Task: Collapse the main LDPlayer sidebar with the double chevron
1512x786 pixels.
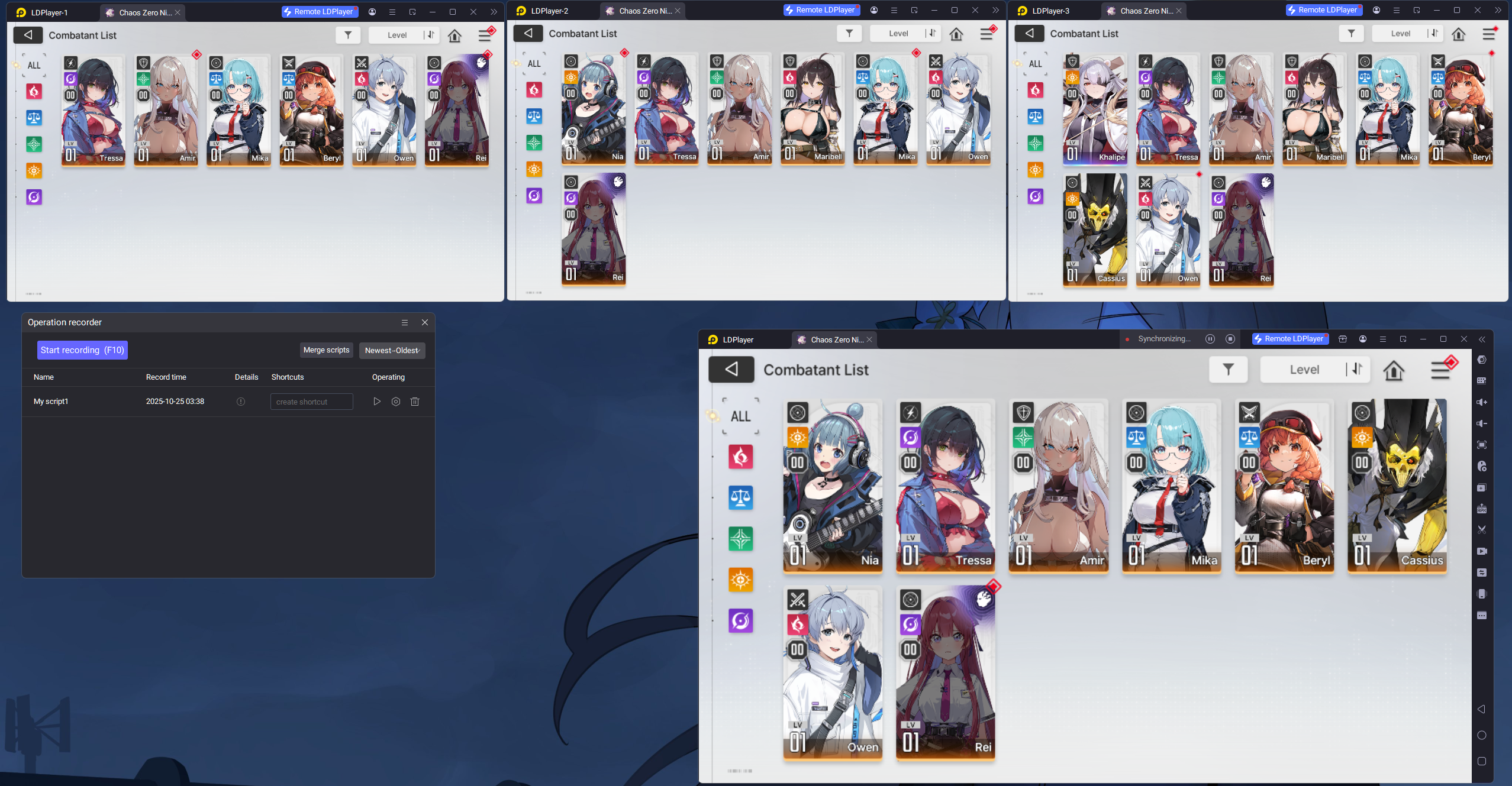Action: (1482, 339)
